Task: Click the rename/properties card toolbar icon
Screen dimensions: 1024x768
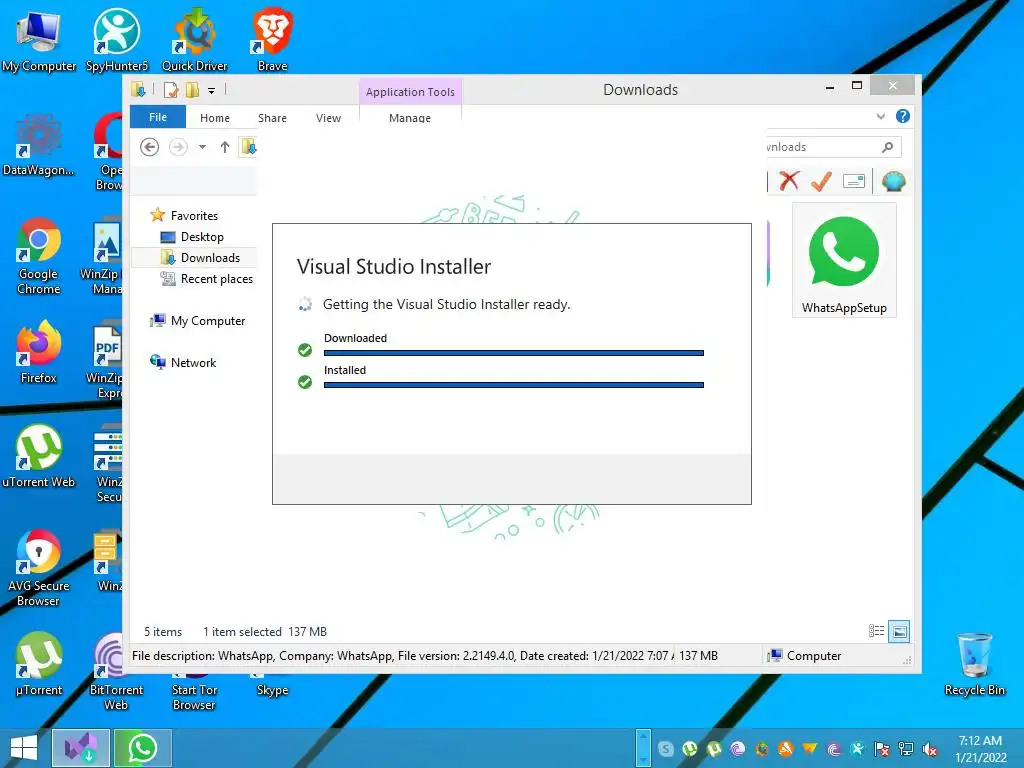Action: (854, 181)
